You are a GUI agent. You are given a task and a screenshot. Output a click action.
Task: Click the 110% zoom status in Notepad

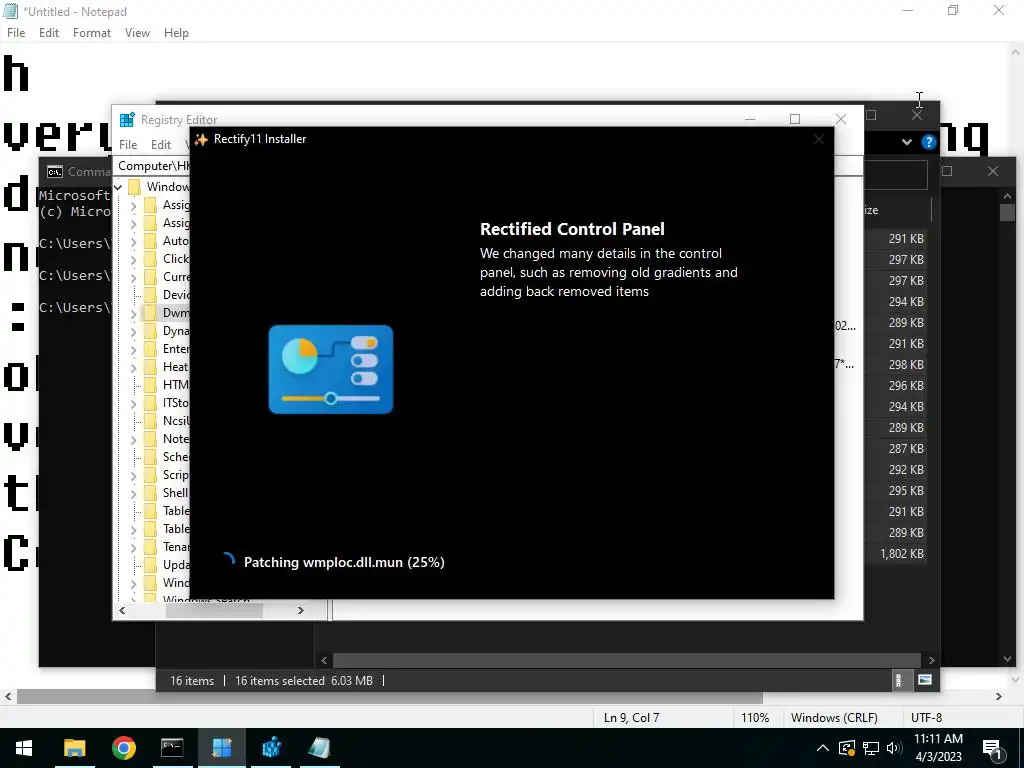[x=755, y=718]
